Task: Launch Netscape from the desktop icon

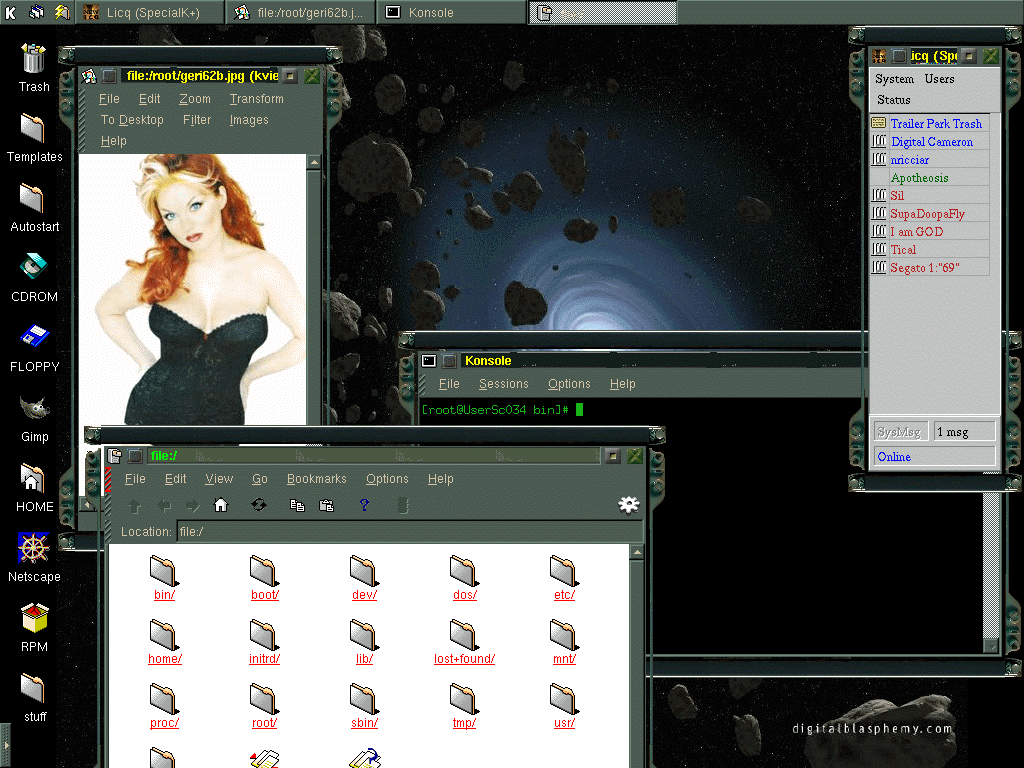Action: [x=33, y=549]
